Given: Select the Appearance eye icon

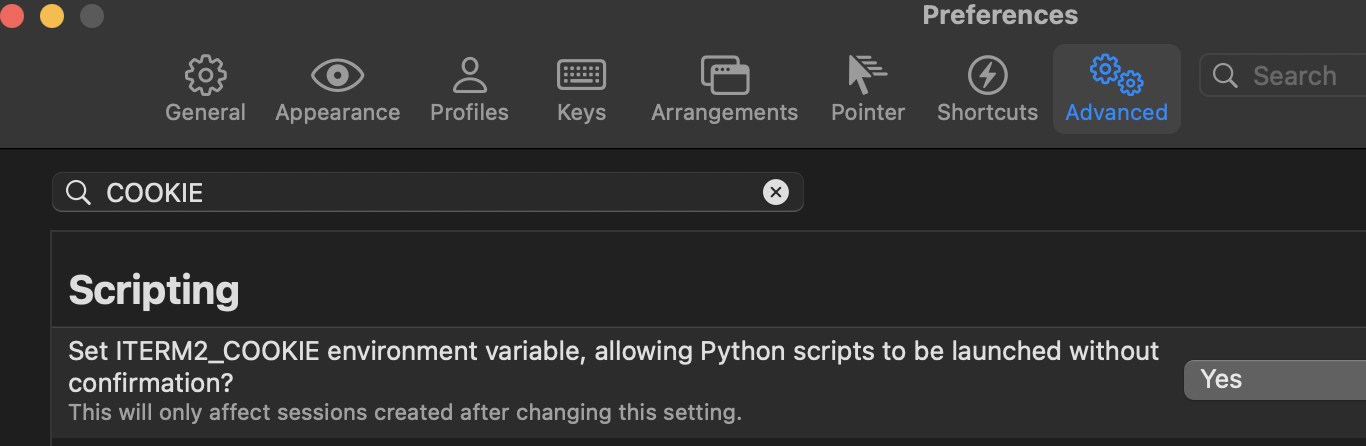Looking at the screenshot, I should (x=337, y=76).
